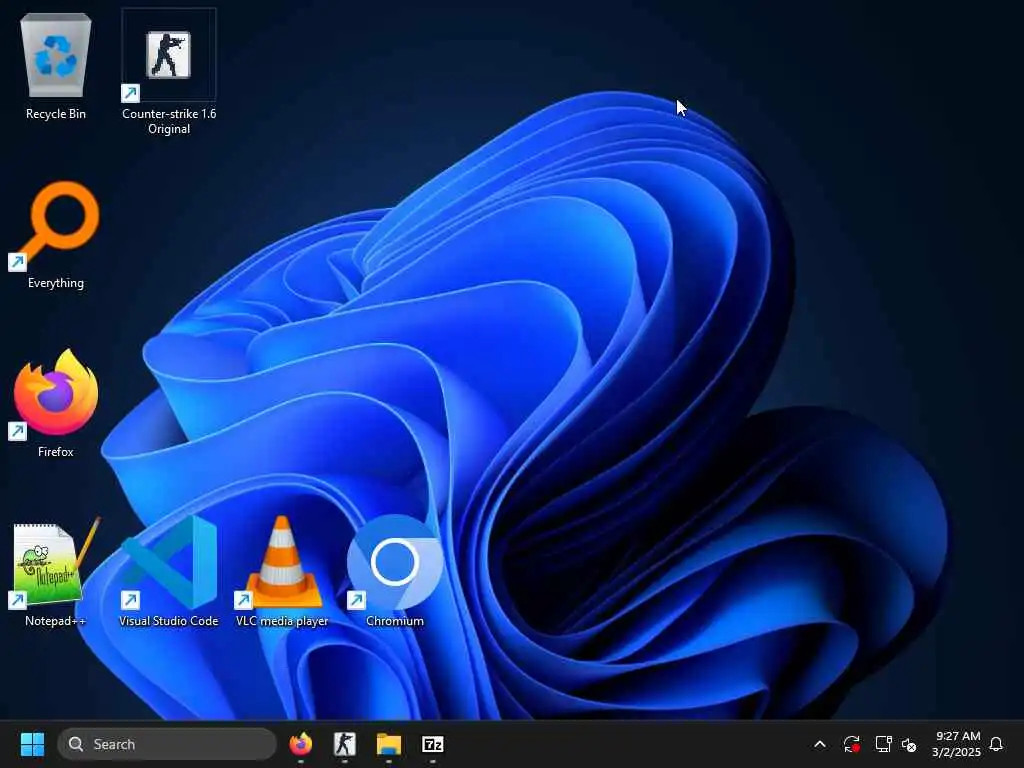Switch to Firefox in the taskbar
This screenshot has width=1024, height=768.
point(300,744)
